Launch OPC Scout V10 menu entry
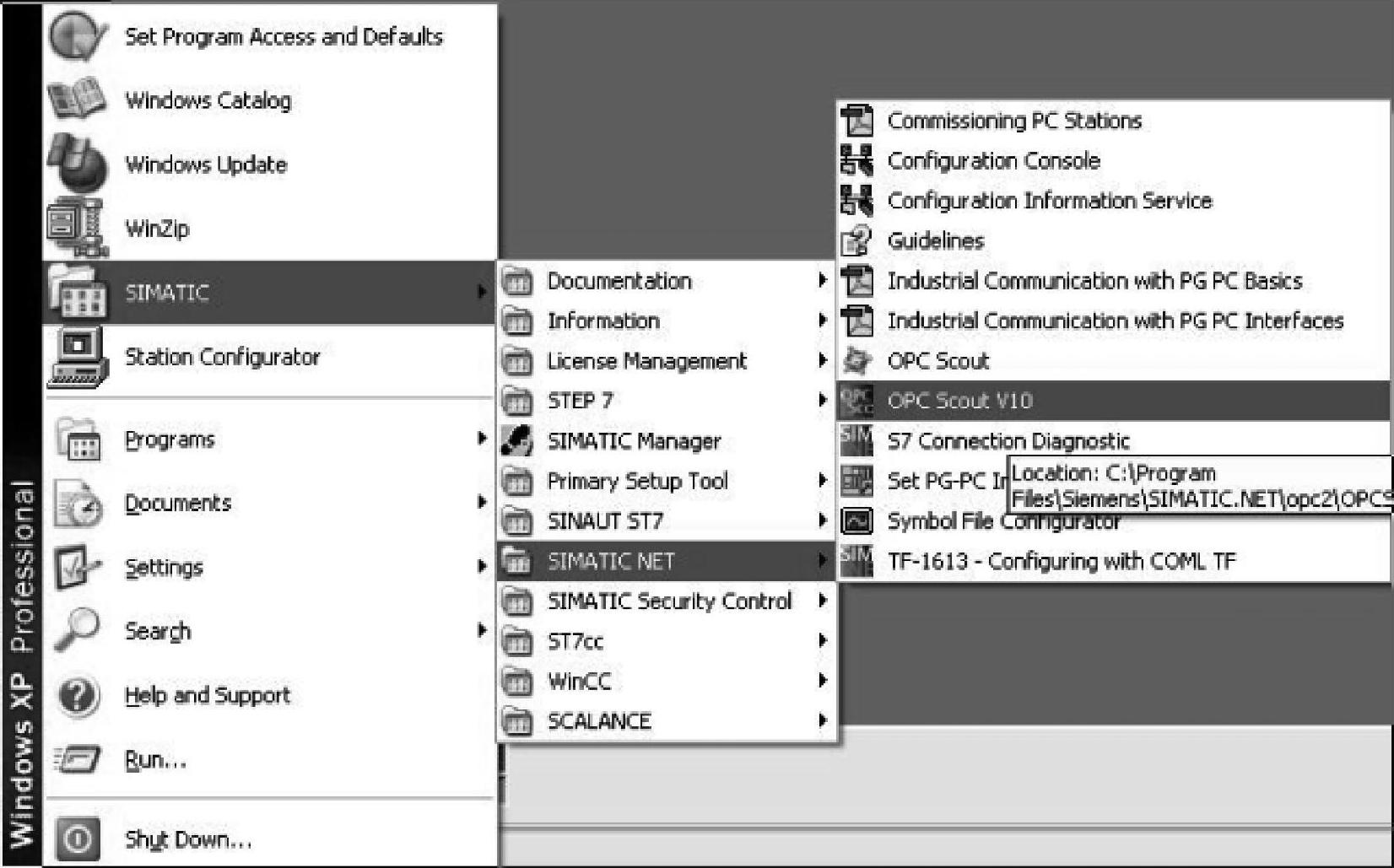Screen dimensions: 1394x868 click(1113, 401)
